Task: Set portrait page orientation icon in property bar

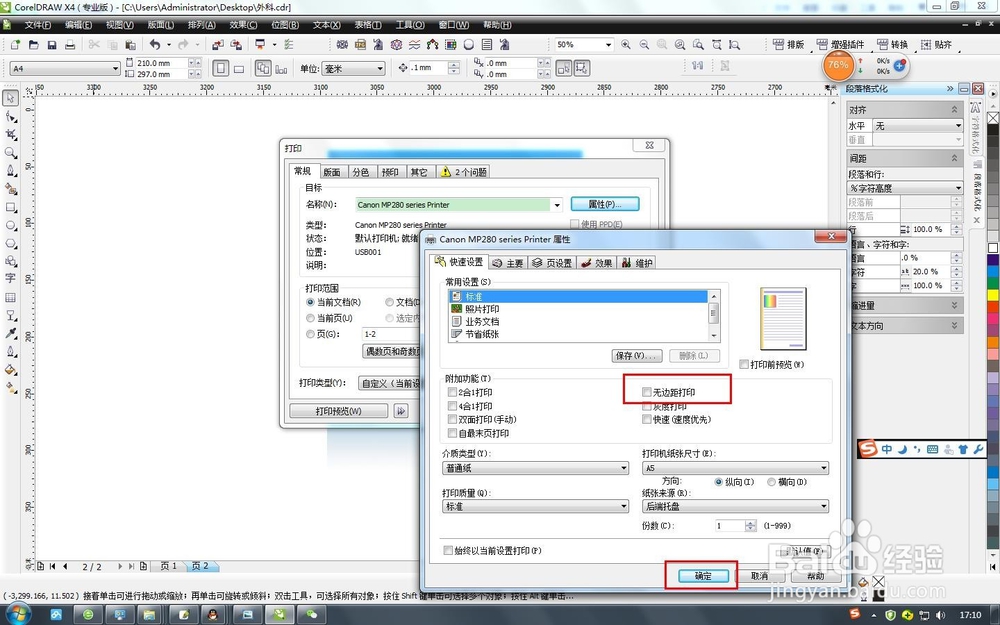Action: click(221, 68)
